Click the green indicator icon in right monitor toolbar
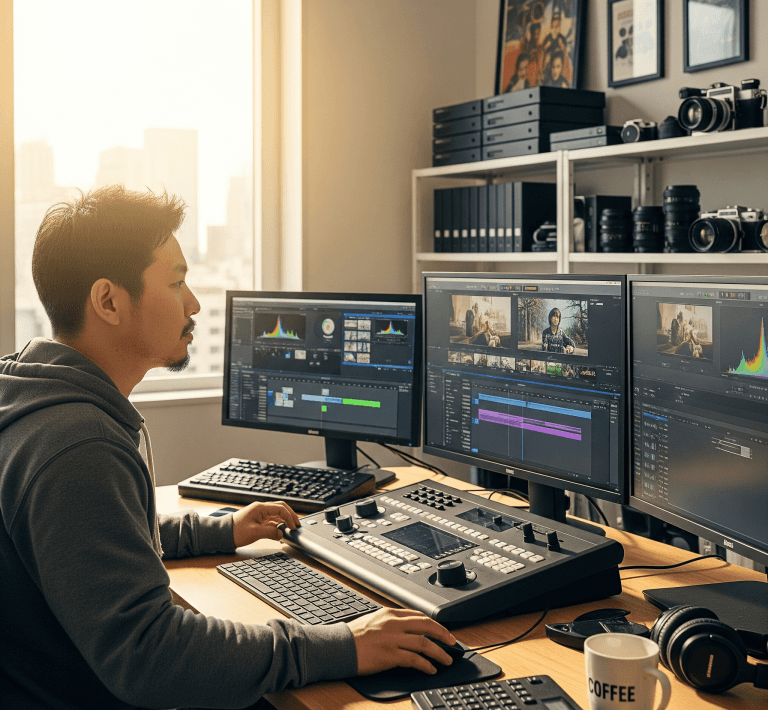Screen dimensions: 768x710 coord(705,295)
